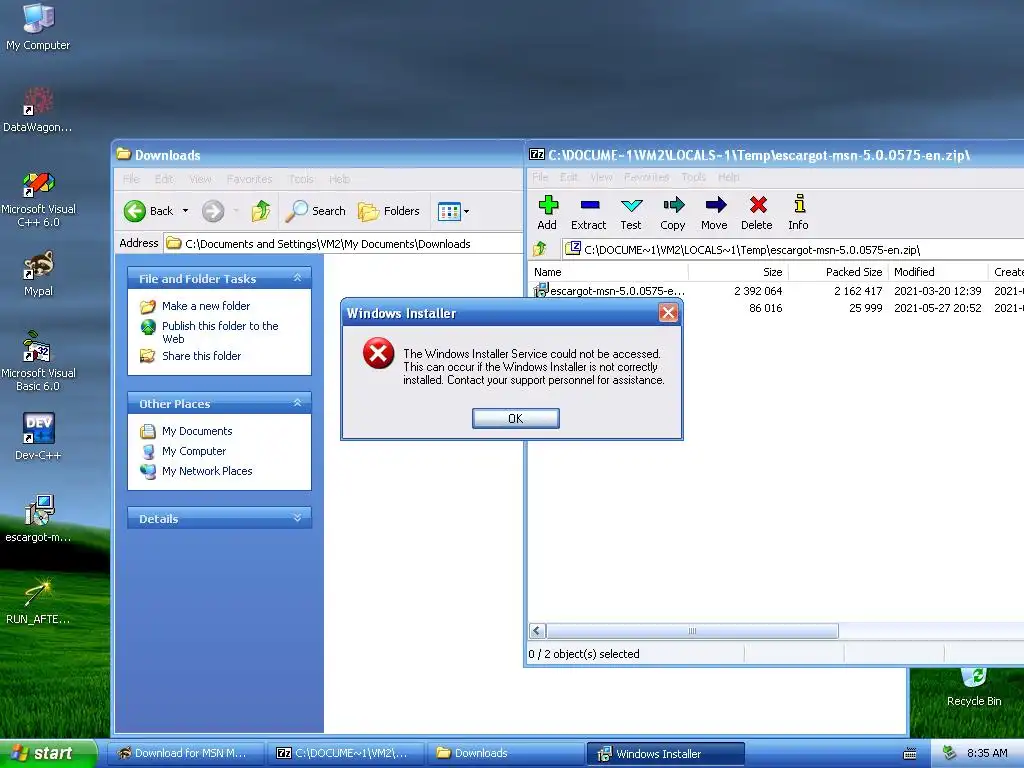Click the Extract icon in 7-Zip

point(588,213)
